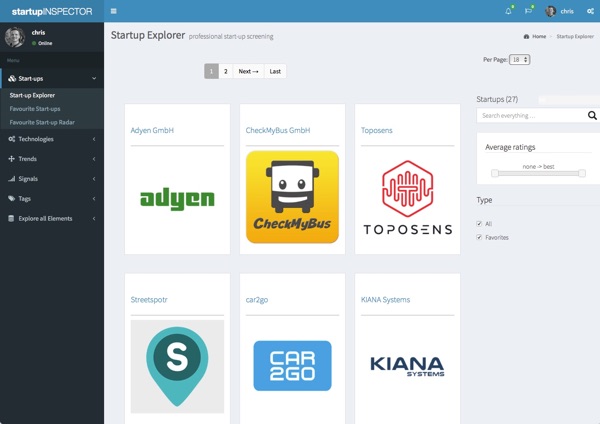Image resolution: width=600 pixels, height=424 pixels.
Task: Click the search magnifier icon
Action: [x=592, y=115]
